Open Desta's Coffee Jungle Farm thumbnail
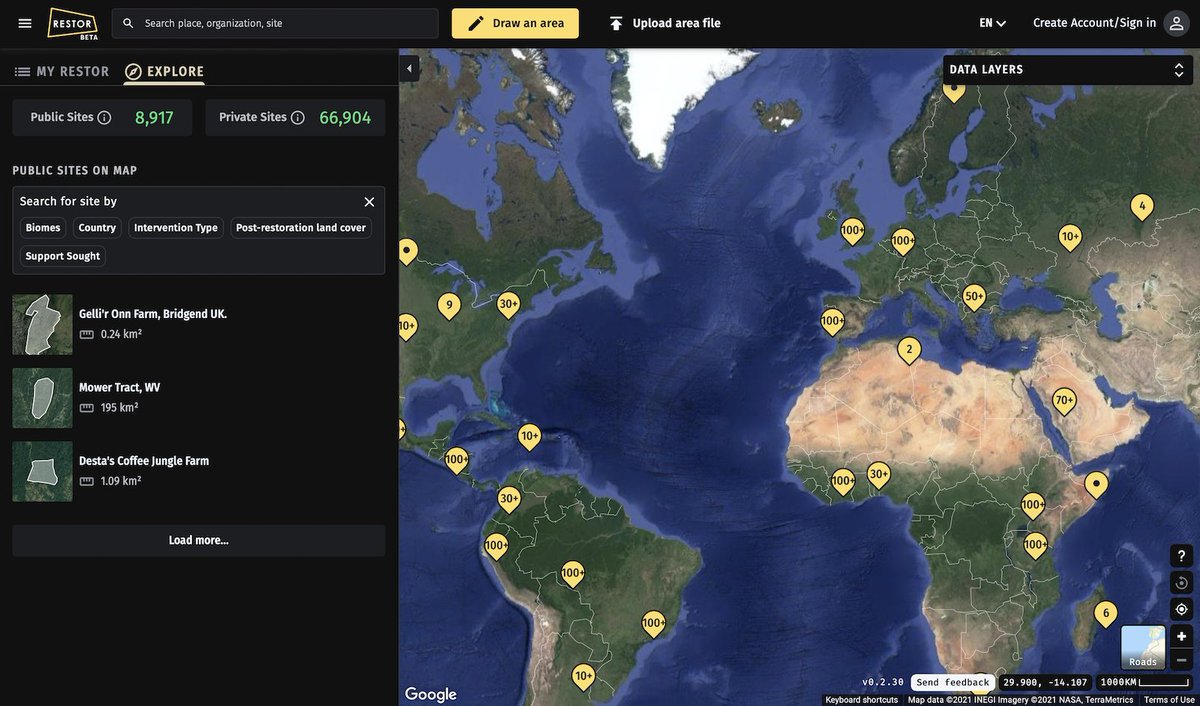 coord(42,471)
